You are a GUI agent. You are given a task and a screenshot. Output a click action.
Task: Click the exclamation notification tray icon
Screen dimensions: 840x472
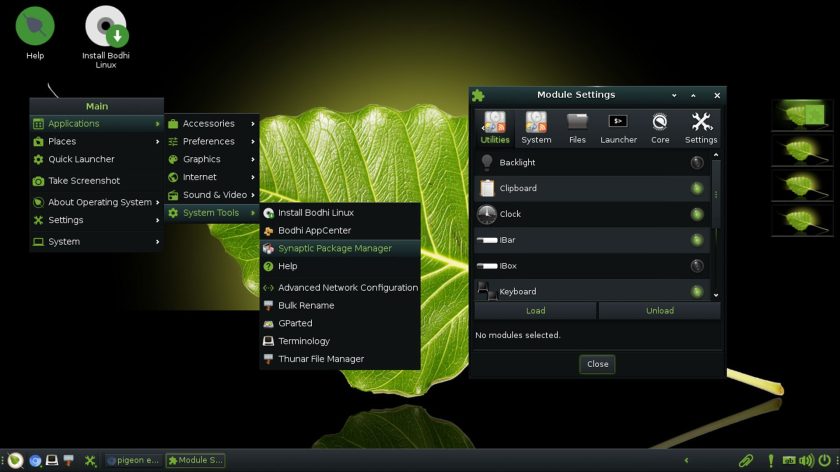tap(770, 460)
